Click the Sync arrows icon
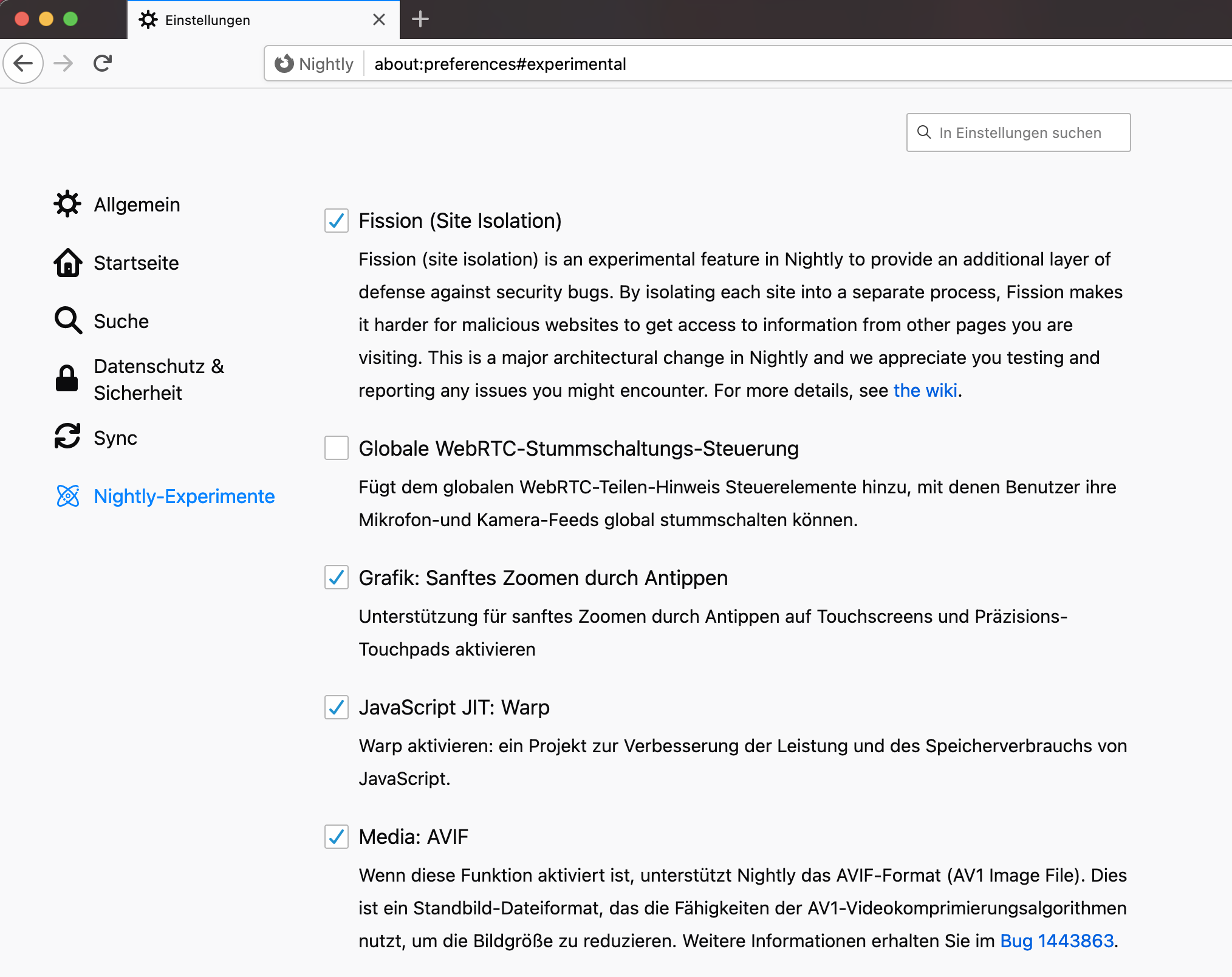 click(x=67, y=437)
